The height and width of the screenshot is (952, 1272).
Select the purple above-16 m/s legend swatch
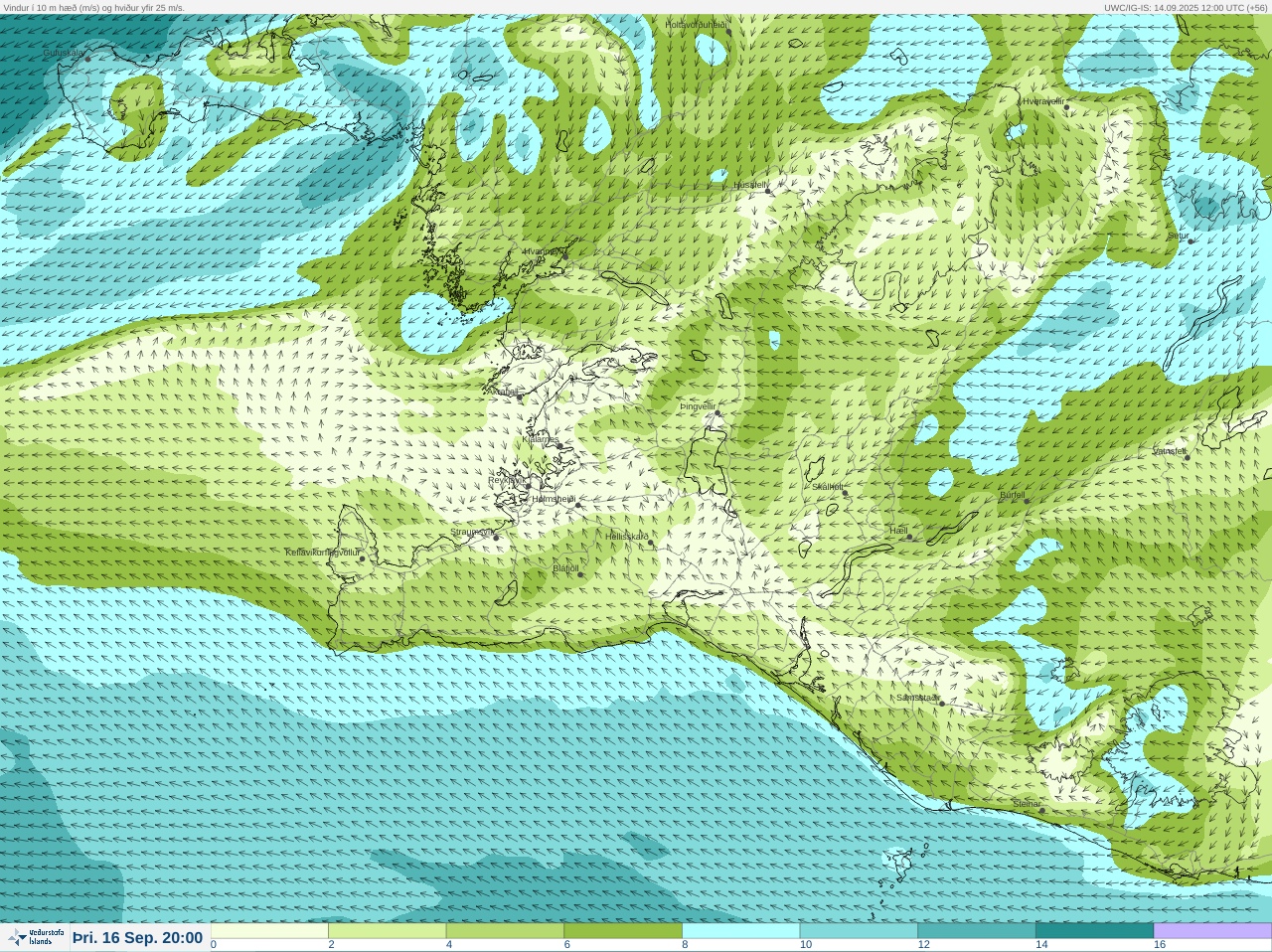pos(1212,931)
